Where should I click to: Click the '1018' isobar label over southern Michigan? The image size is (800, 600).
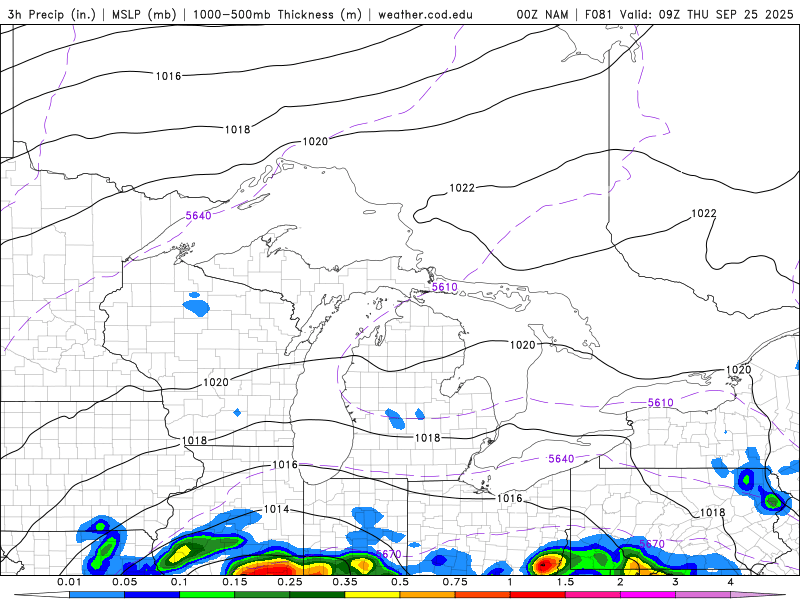tap(427, 438)
